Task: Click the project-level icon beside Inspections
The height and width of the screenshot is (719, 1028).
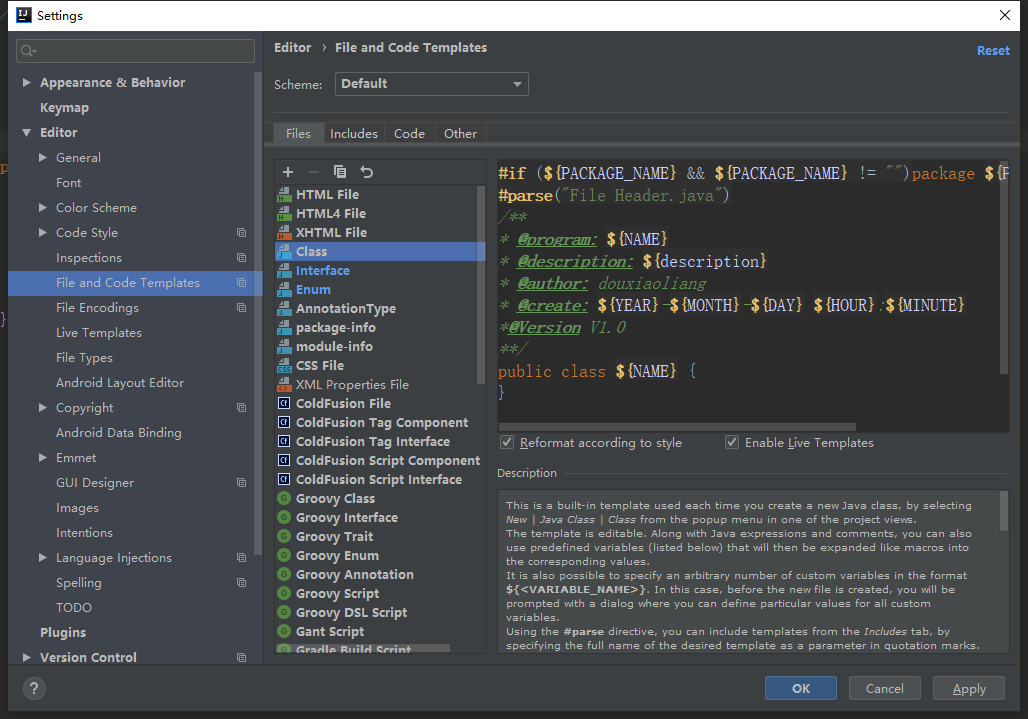Action: pos(241,258)
